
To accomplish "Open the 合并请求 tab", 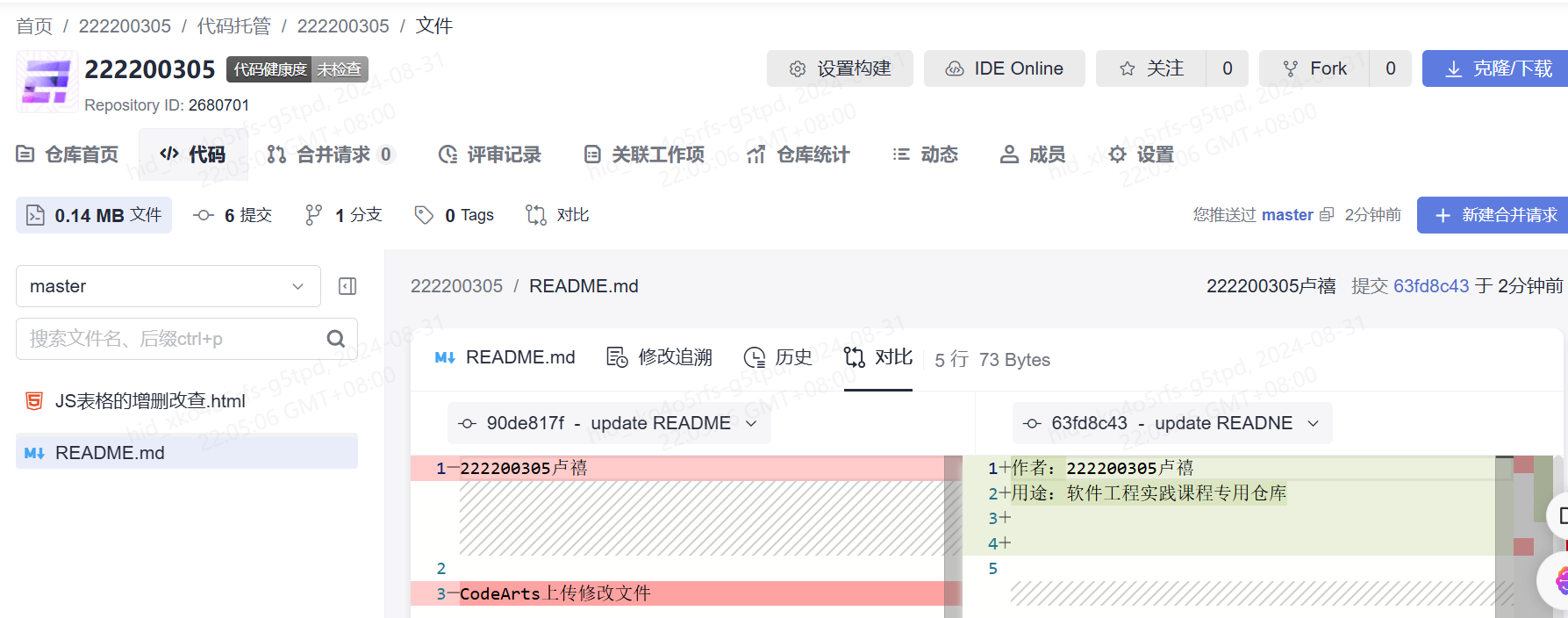I will pyautogui.click(x=331, y=154).
